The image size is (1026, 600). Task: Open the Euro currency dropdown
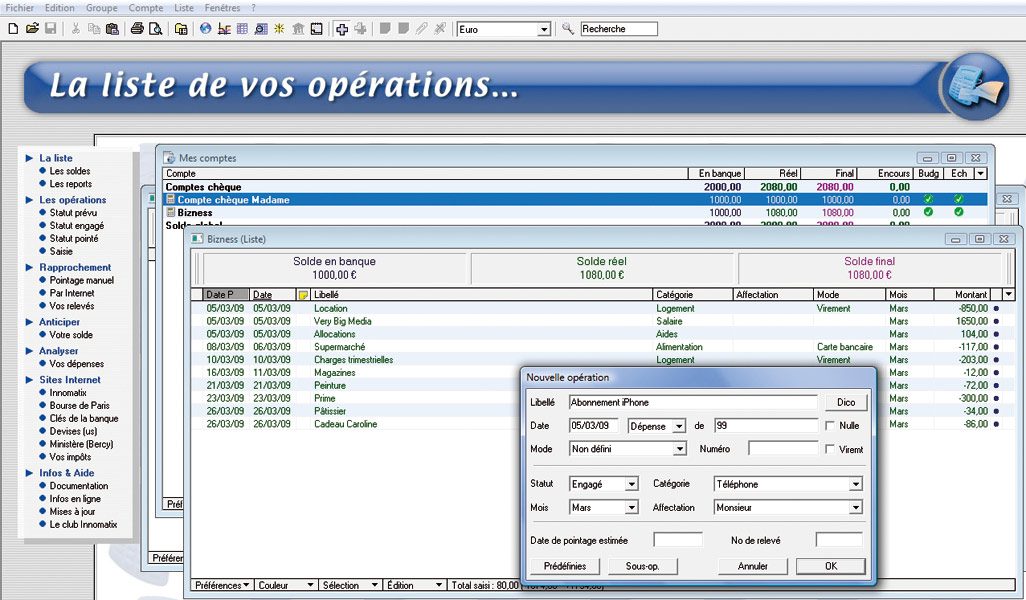pos(544,29)
